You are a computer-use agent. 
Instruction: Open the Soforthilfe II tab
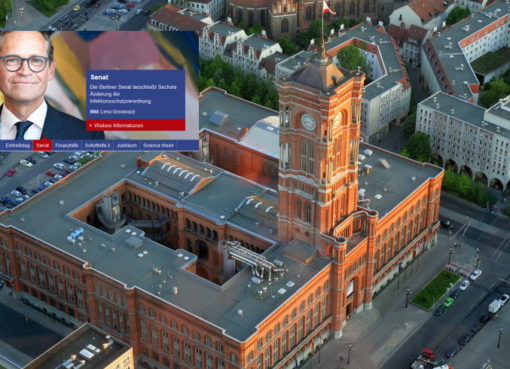[x=97, y=146]
